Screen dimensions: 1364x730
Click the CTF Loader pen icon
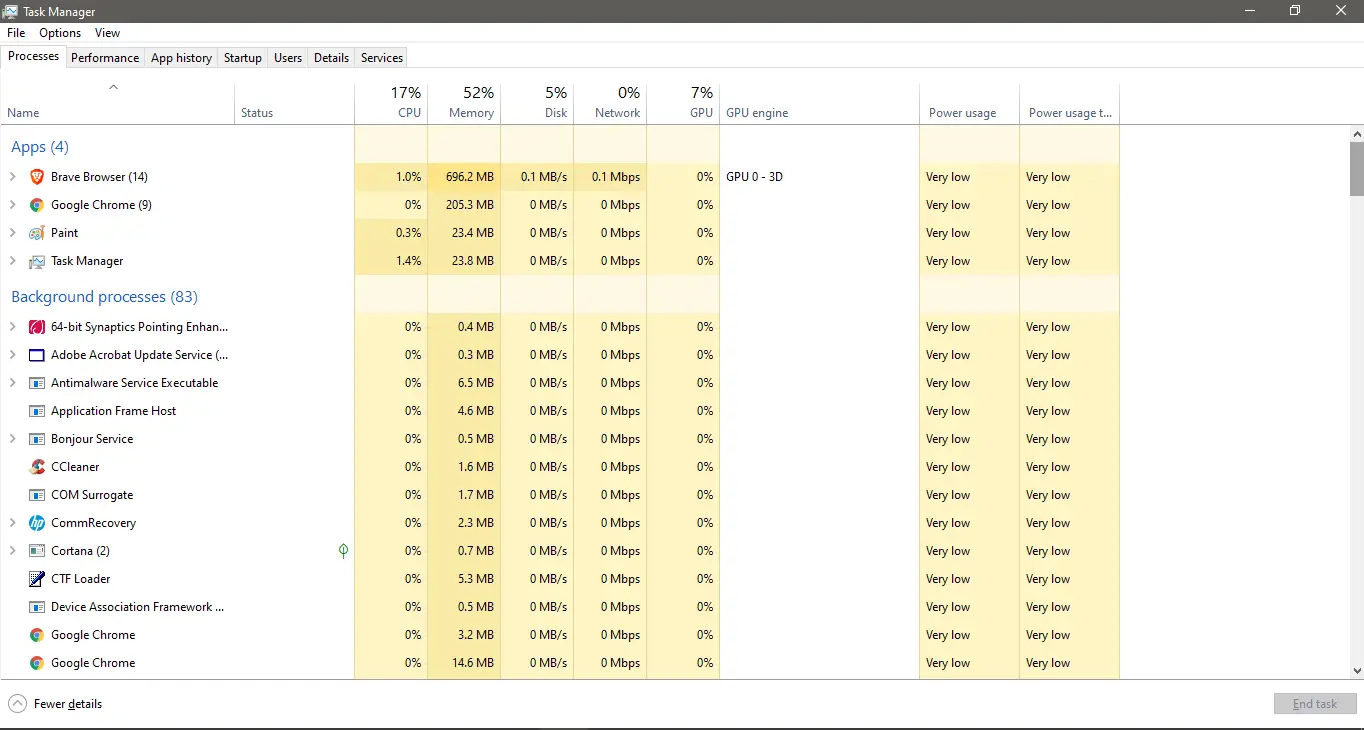pyautogui.click(x=37, y=579)
